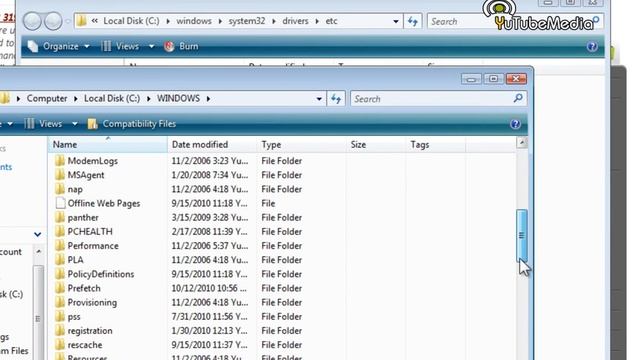Select the registration folder icon

click(60, 330)
